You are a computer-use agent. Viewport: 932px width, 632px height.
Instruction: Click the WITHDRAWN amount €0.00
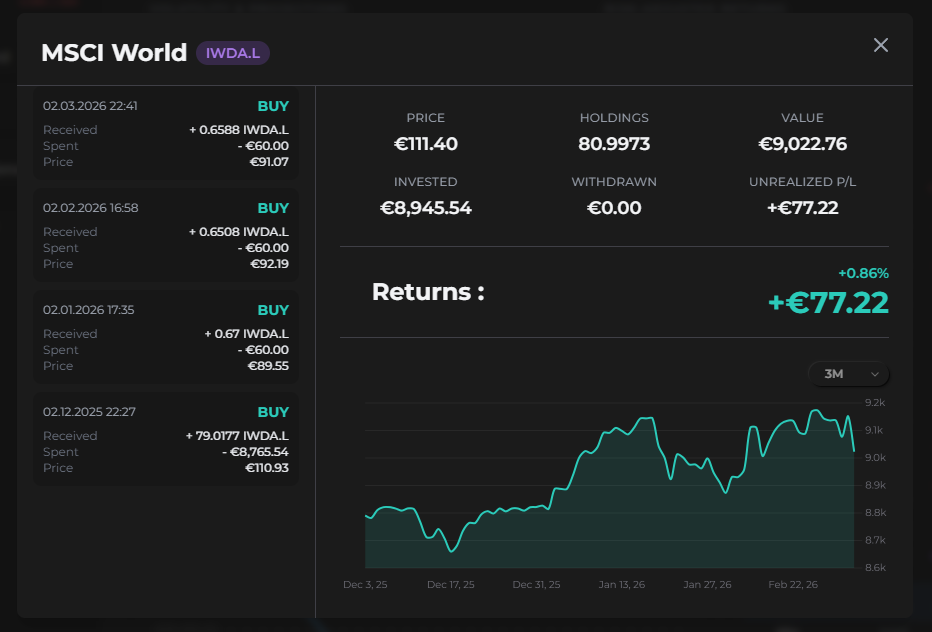614,208
